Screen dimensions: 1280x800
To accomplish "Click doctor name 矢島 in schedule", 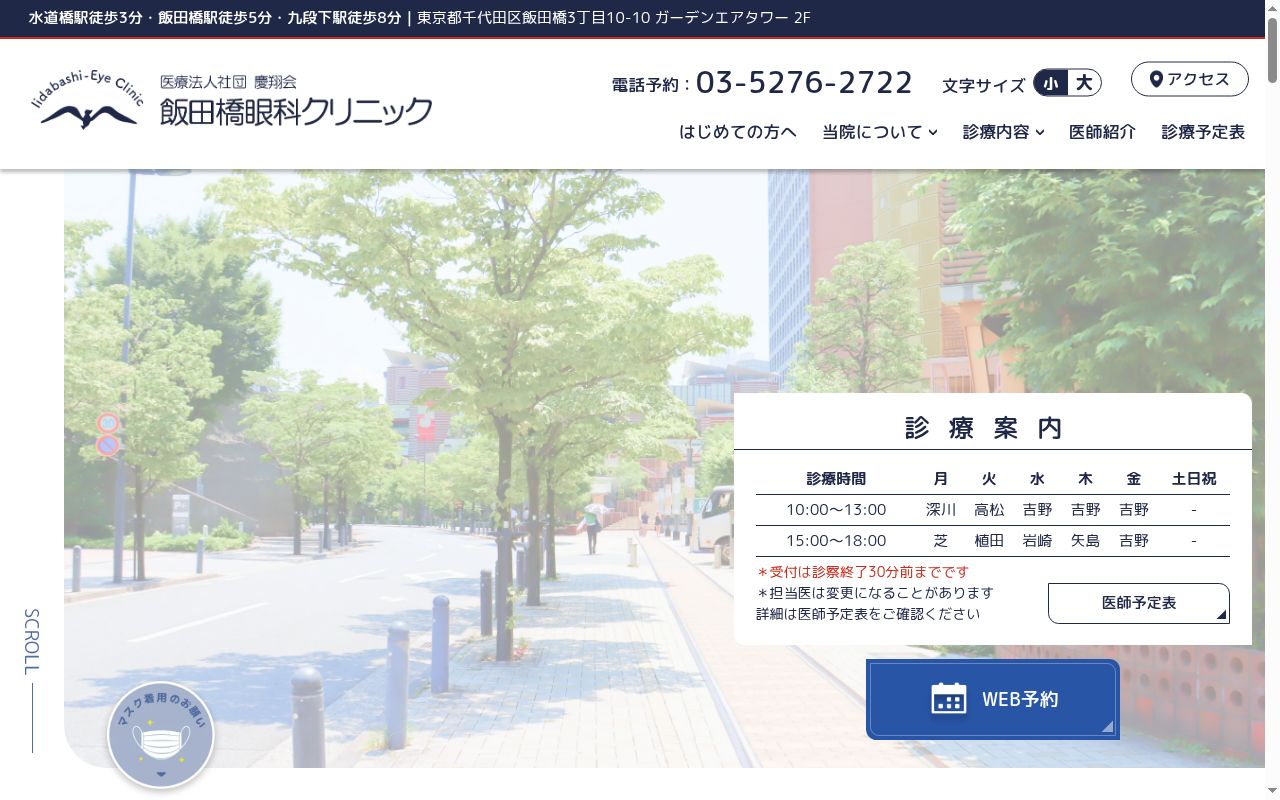I will (x=1085, y=541).
